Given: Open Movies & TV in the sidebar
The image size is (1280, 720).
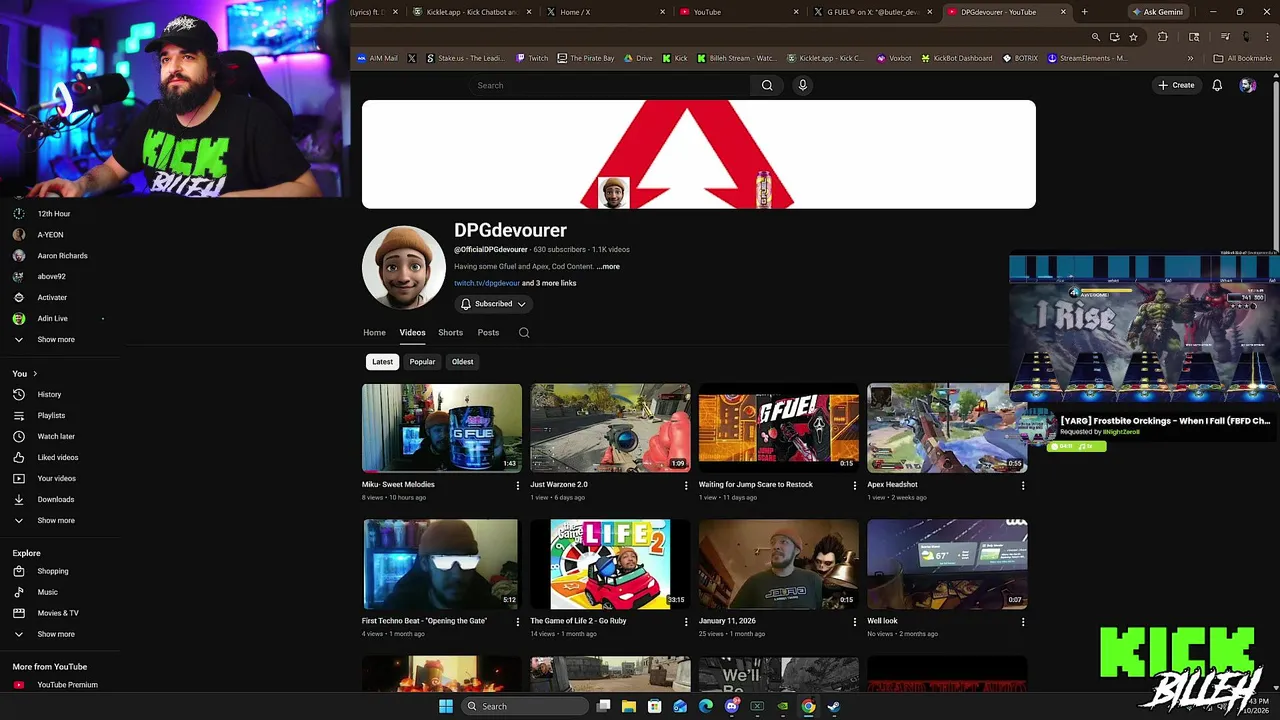Looking at the screenshot, I should coord(58,613).
